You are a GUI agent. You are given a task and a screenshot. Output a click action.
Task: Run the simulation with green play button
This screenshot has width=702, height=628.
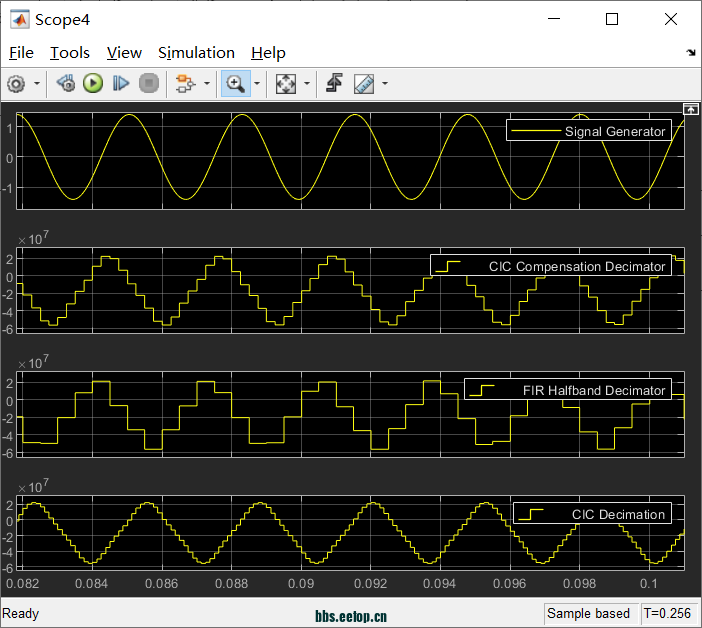tap(93, 83)
